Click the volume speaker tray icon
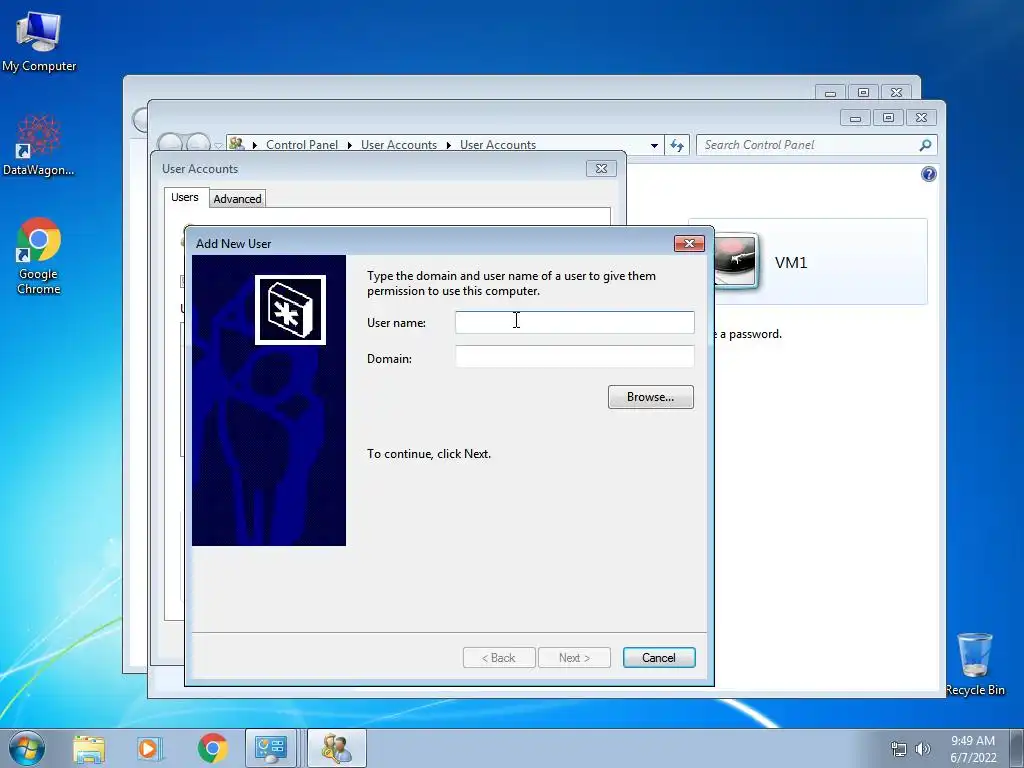This screenshot has width=1024, height=768. pos(922,749)
